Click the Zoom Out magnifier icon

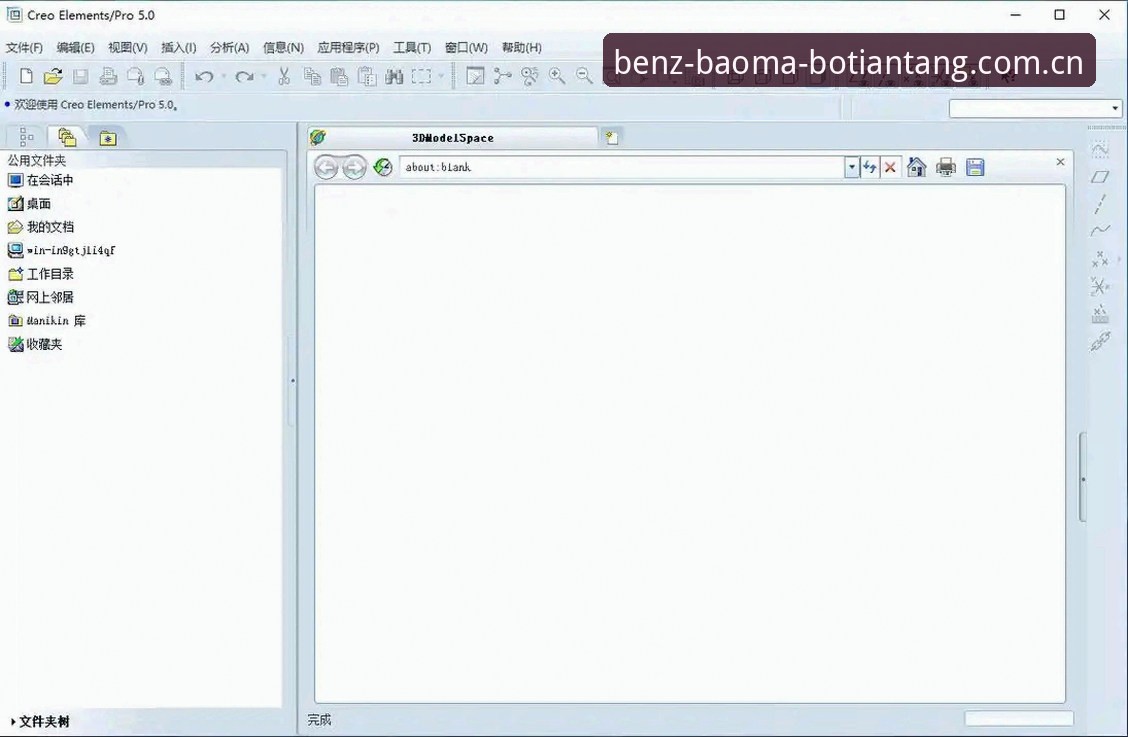coord(584,76)
